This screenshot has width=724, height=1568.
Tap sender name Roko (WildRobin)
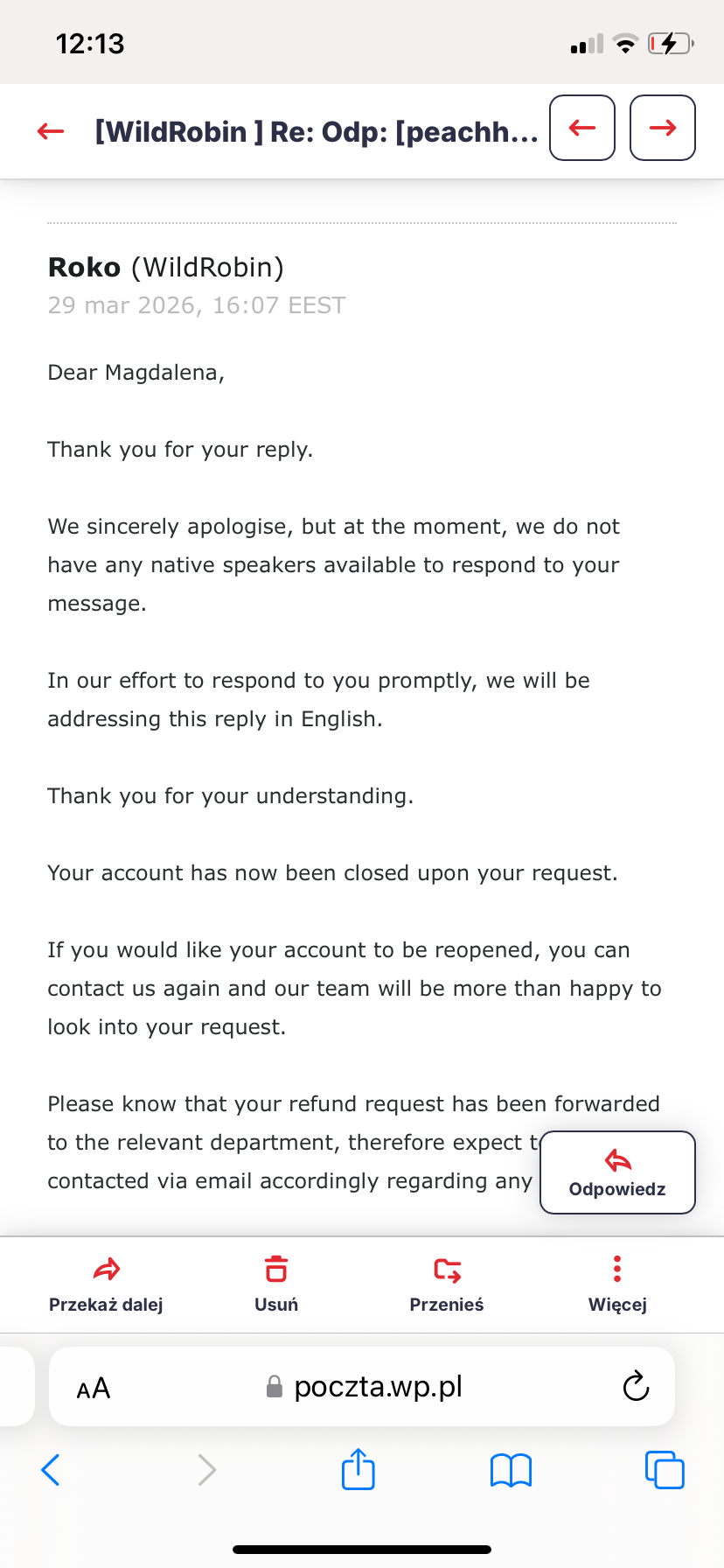tap(166, 267)
